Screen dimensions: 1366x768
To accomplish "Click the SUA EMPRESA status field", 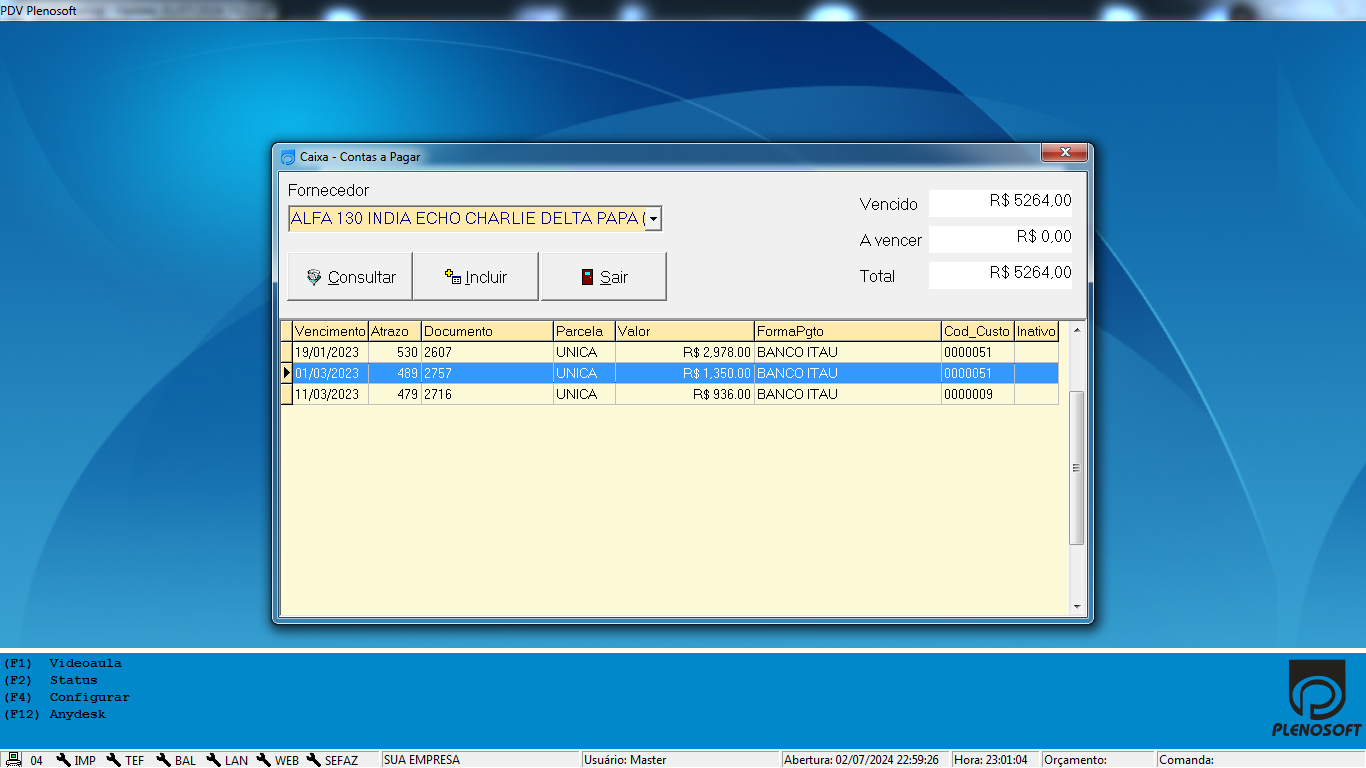I will 480,760.
